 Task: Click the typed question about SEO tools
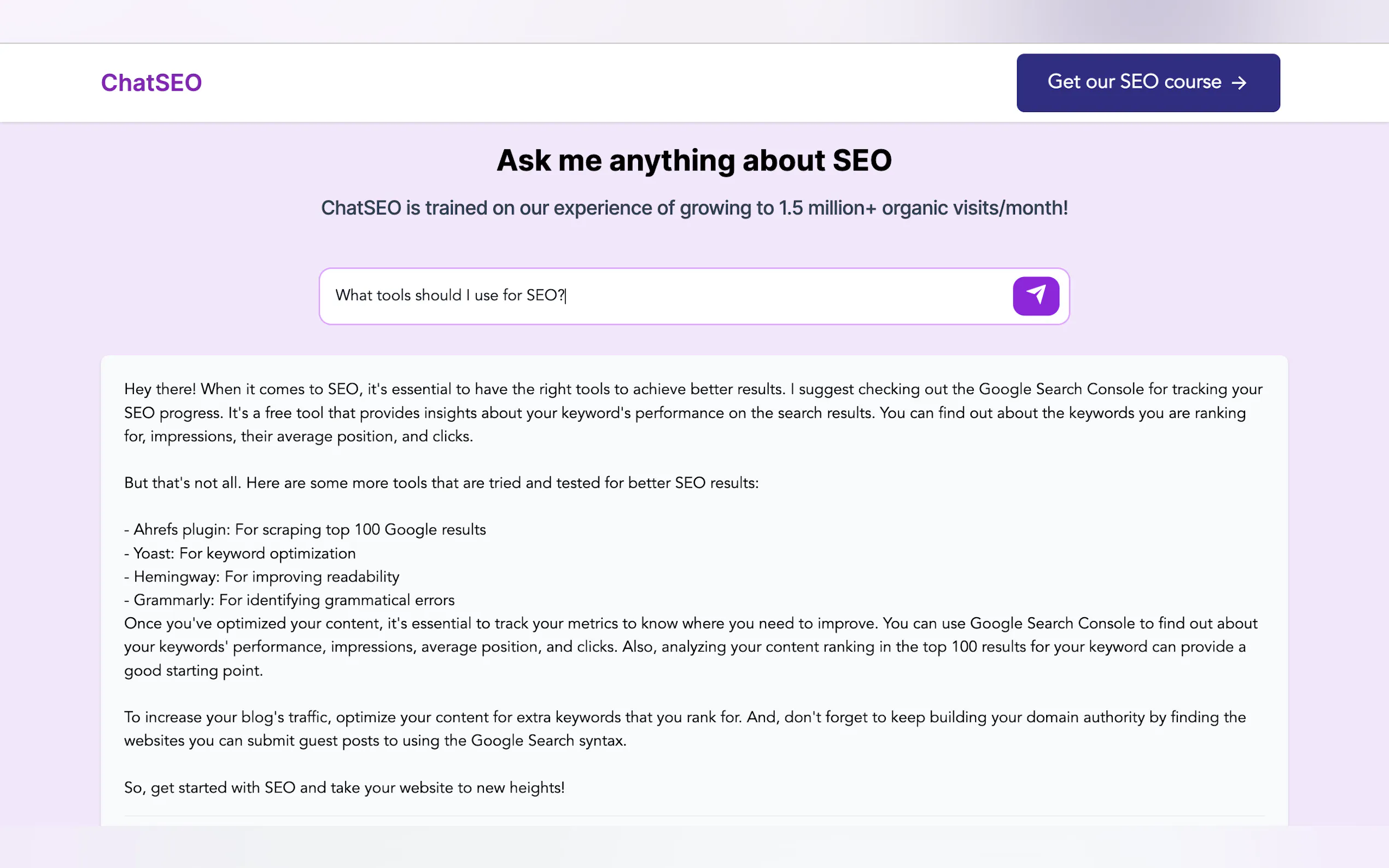point(450,296)
